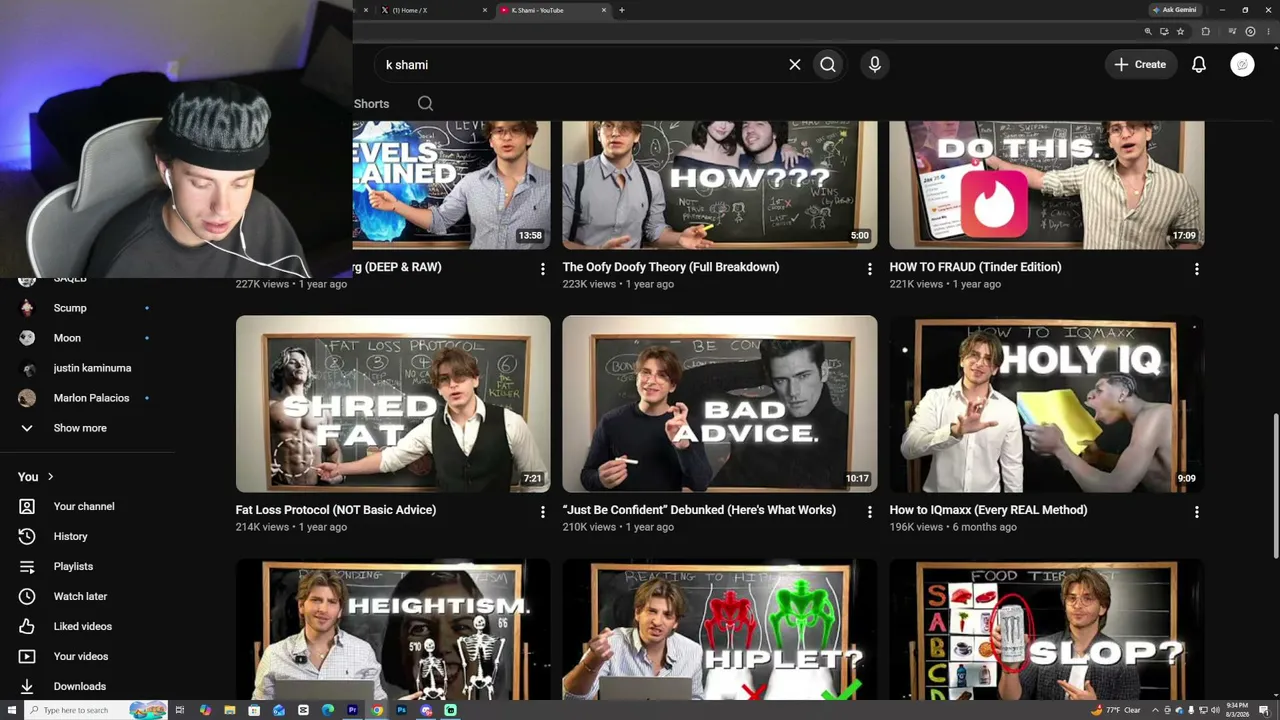
Task: Click the Task View taskbar icon
Action: 180,710
